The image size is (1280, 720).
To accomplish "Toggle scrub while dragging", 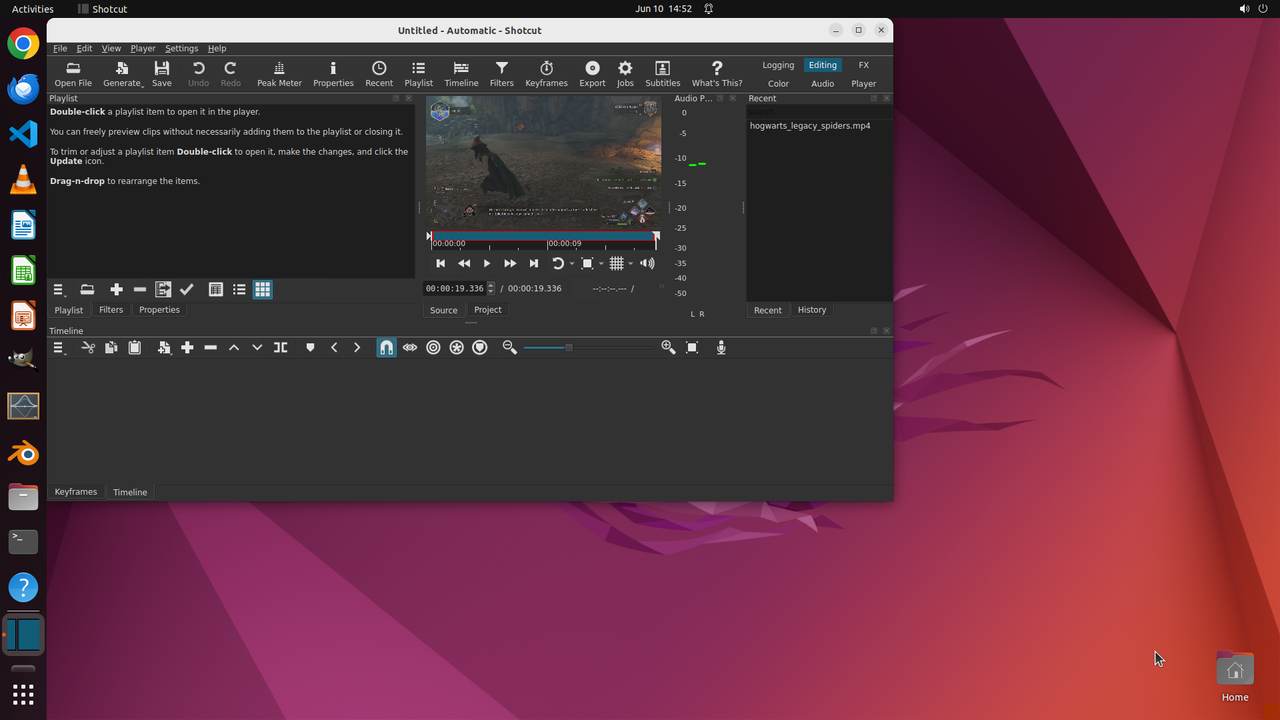I will (410, 347).
